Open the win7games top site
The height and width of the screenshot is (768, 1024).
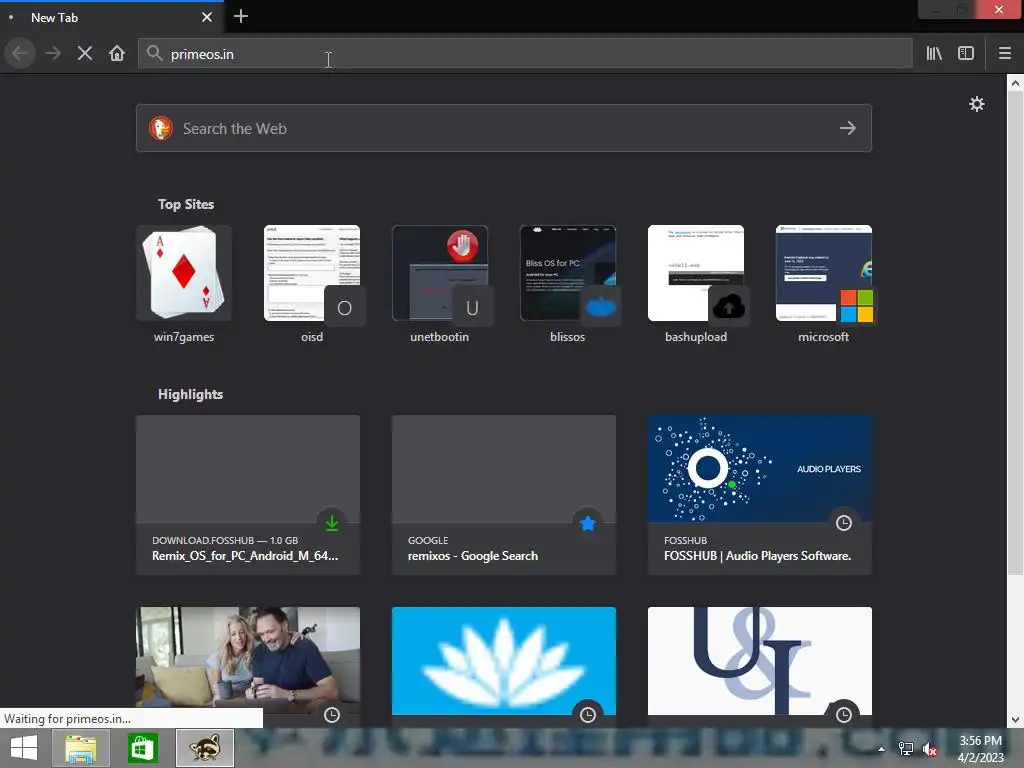pyautogui.click(x=184, y=285)
